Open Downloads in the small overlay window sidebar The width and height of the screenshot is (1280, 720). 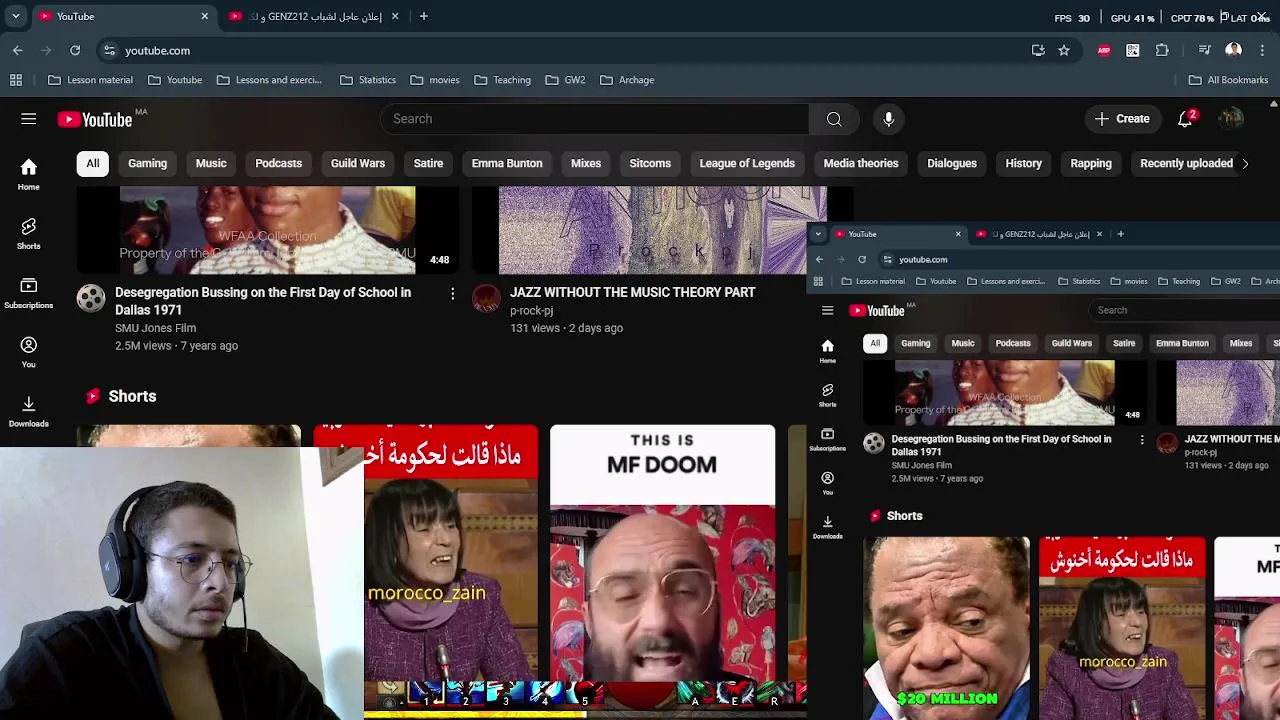click(x=827, y=526)
